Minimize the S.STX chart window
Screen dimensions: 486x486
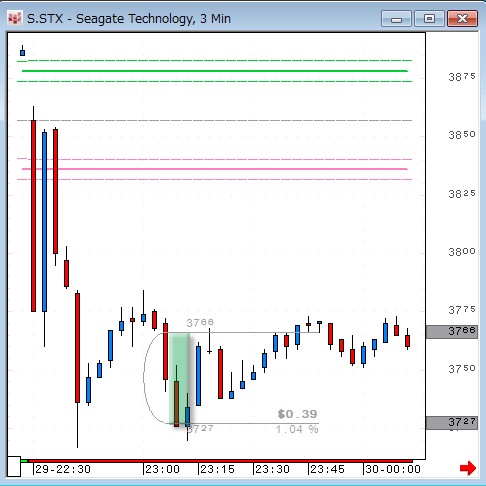click(x=396, y=18)
